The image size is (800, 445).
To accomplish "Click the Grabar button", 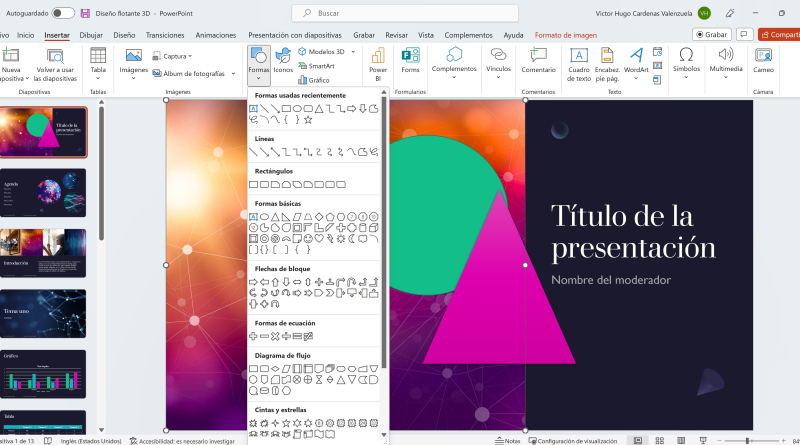I will (711, 34).
